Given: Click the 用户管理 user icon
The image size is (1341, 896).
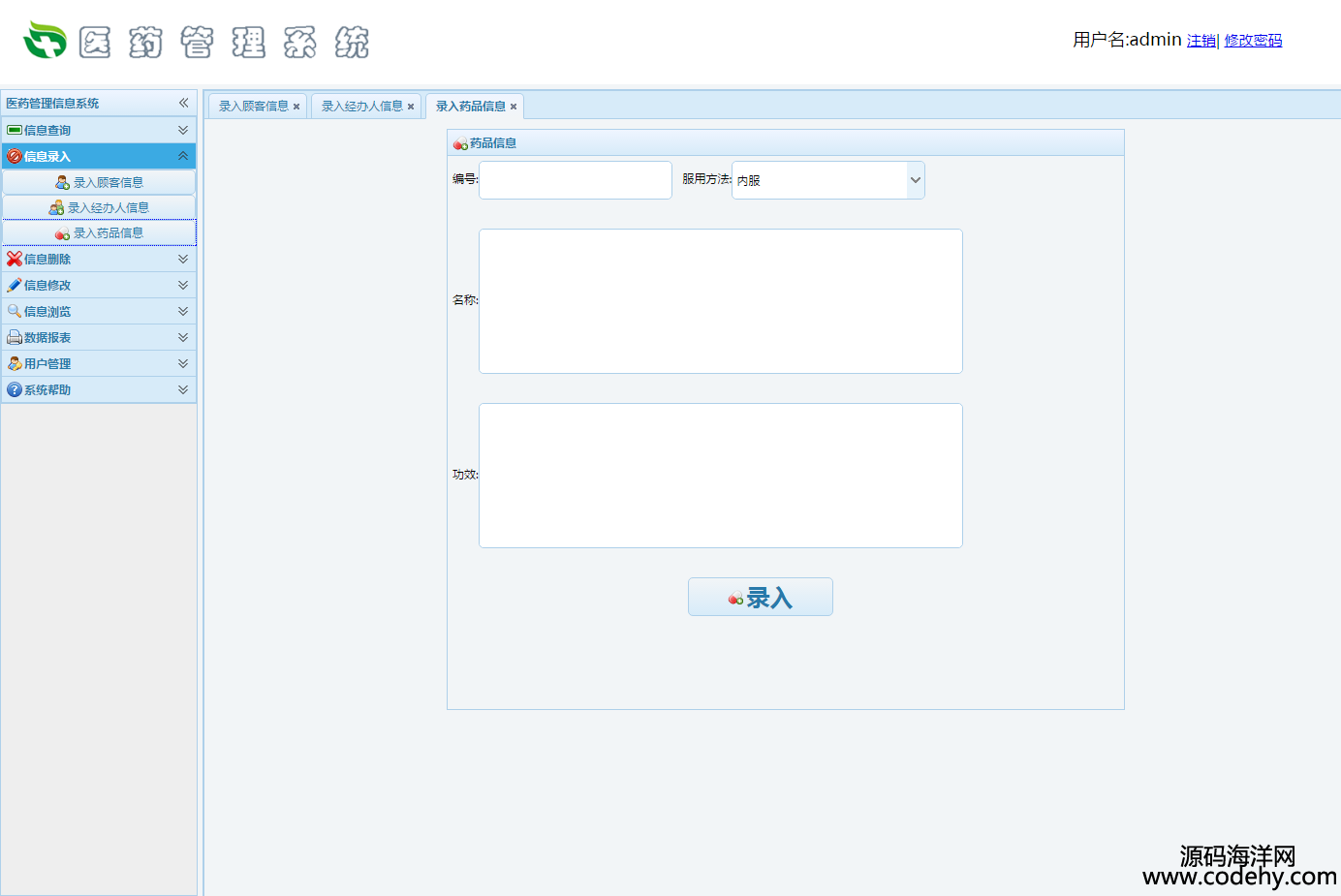Looking at the screenshot, I should 15,363.
